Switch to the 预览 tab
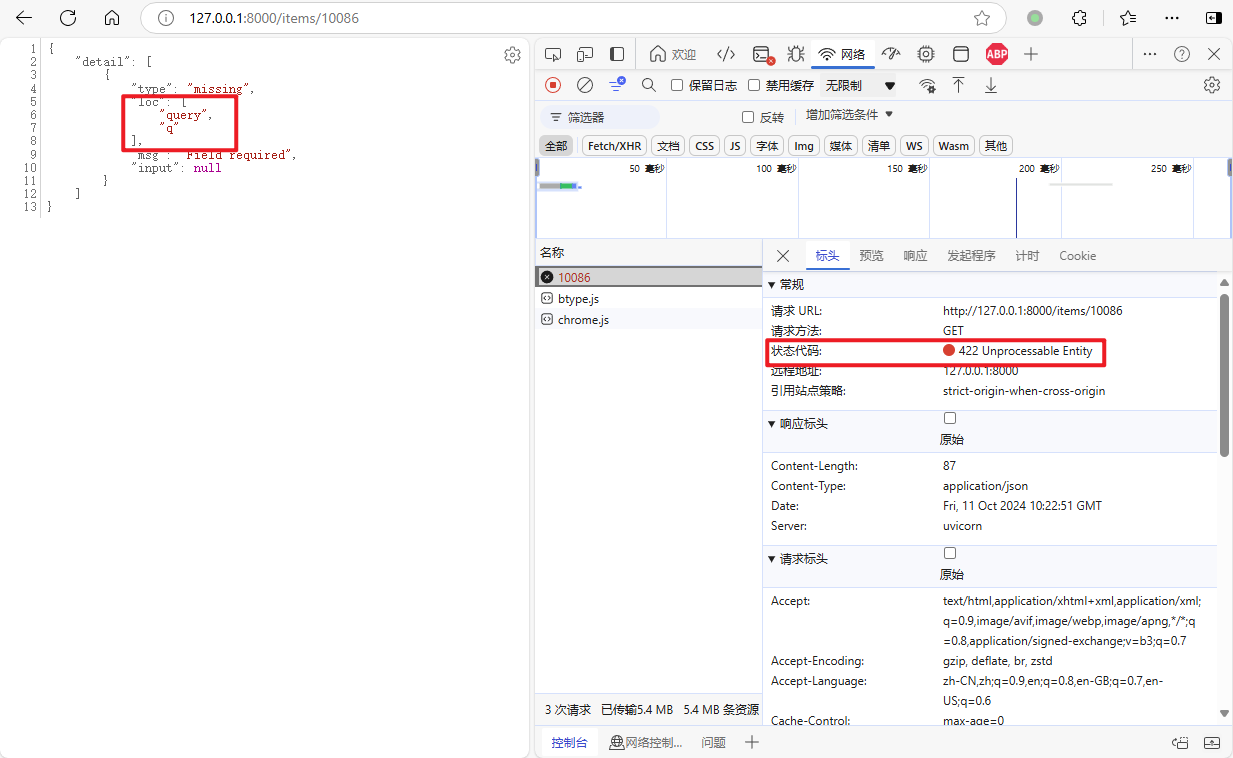1233x758 pixels. (871, 256)
